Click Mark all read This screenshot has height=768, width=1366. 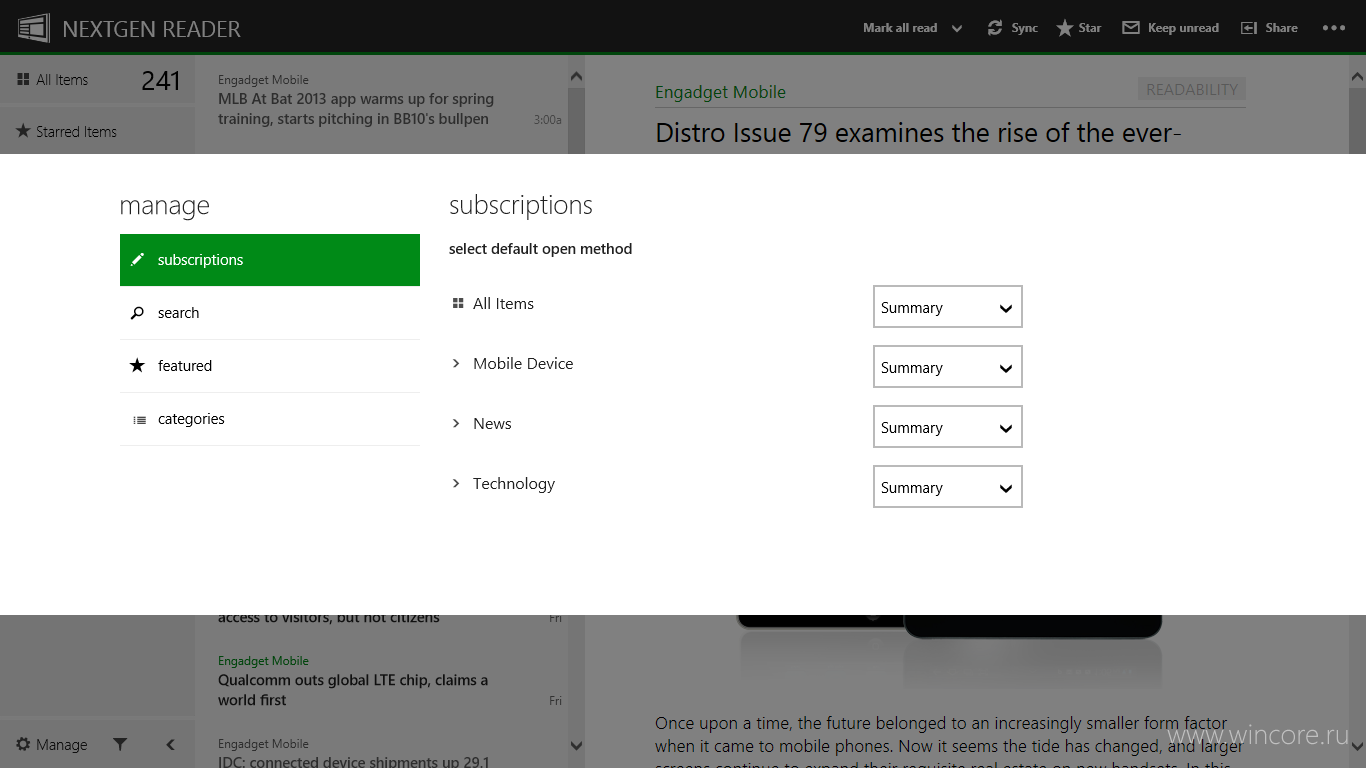click(x=900, y=28)
